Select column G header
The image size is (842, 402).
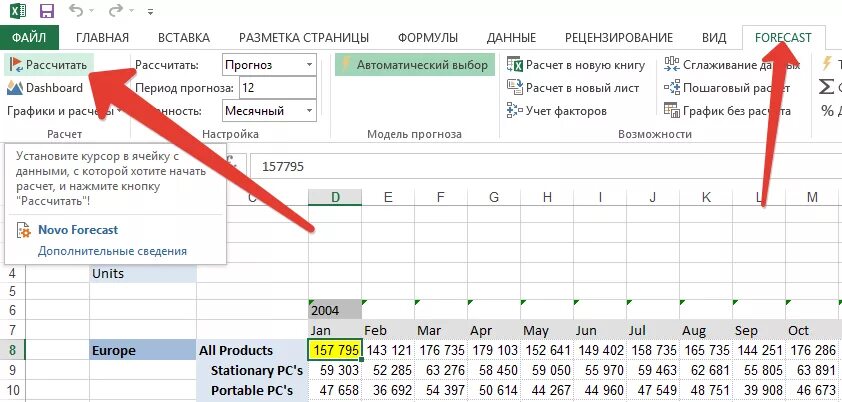(x=494, y=197)
